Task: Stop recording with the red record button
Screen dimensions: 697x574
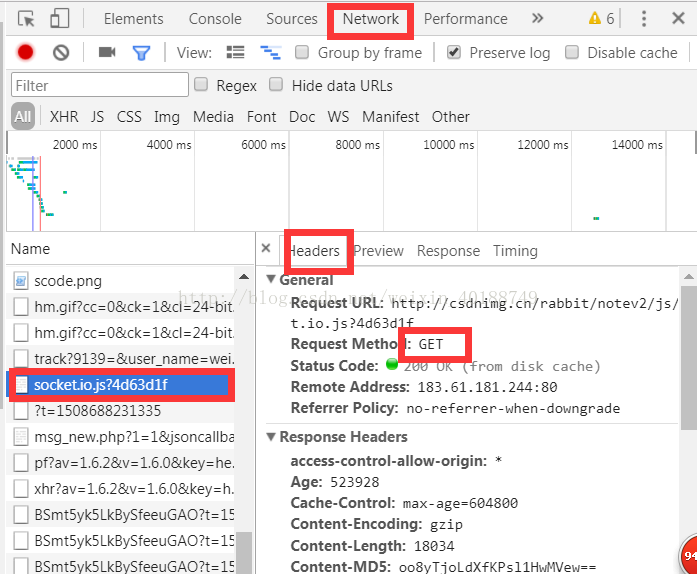Action: (25, 52)
